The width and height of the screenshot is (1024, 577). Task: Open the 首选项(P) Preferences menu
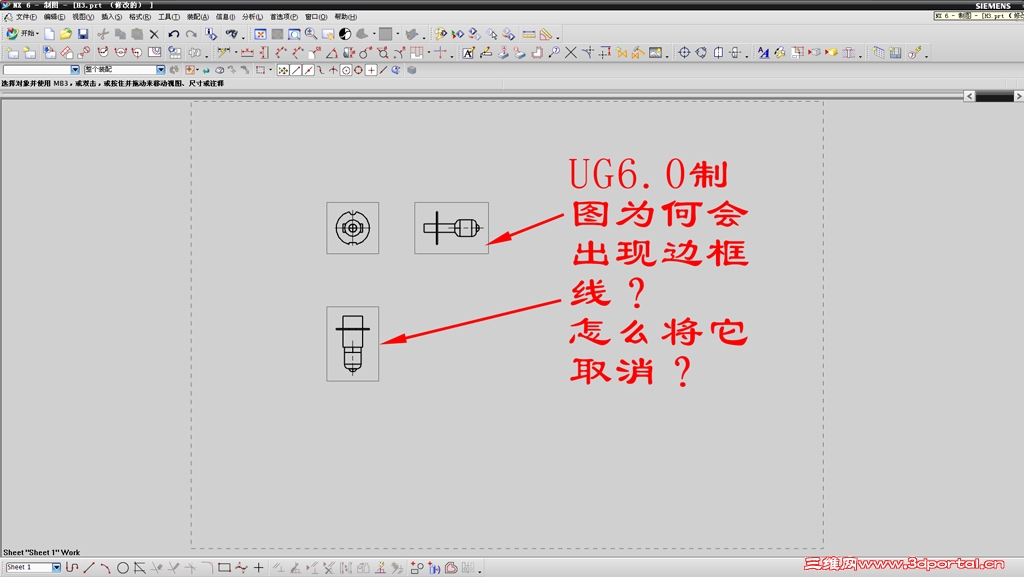pyautogui.click(x=283, y=17)
